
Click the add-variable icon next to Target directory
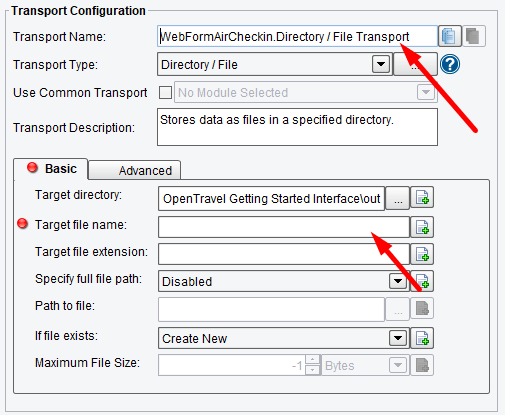(x=422, y=198)
